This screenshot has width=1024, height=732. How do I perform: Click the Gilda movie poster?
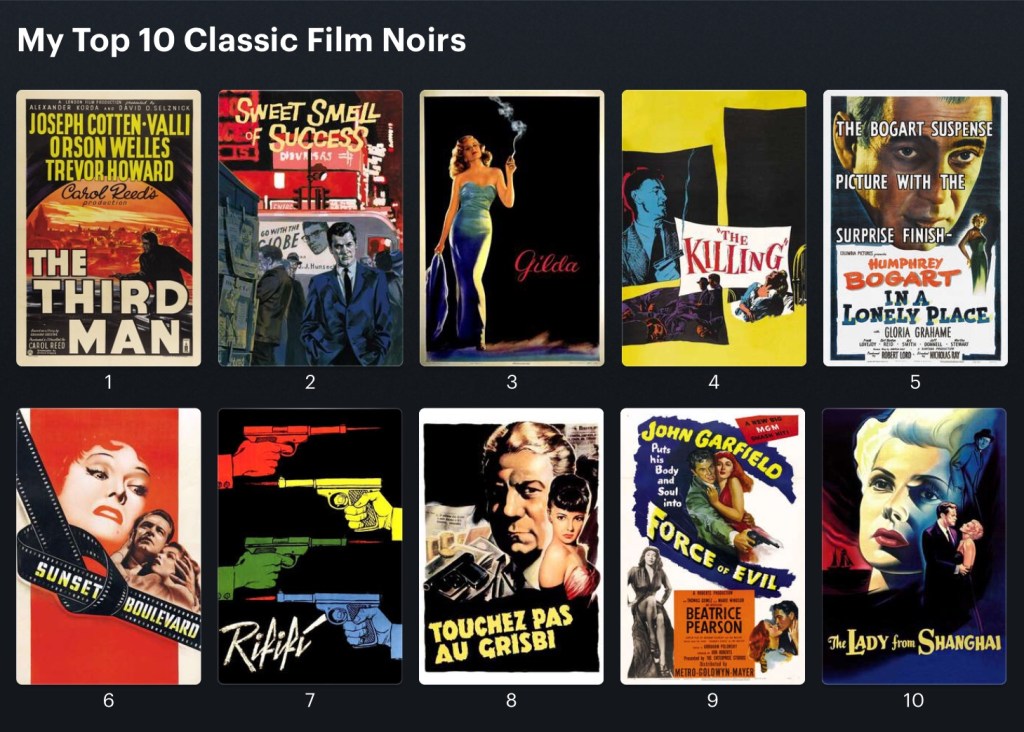[x=512, y=228]
